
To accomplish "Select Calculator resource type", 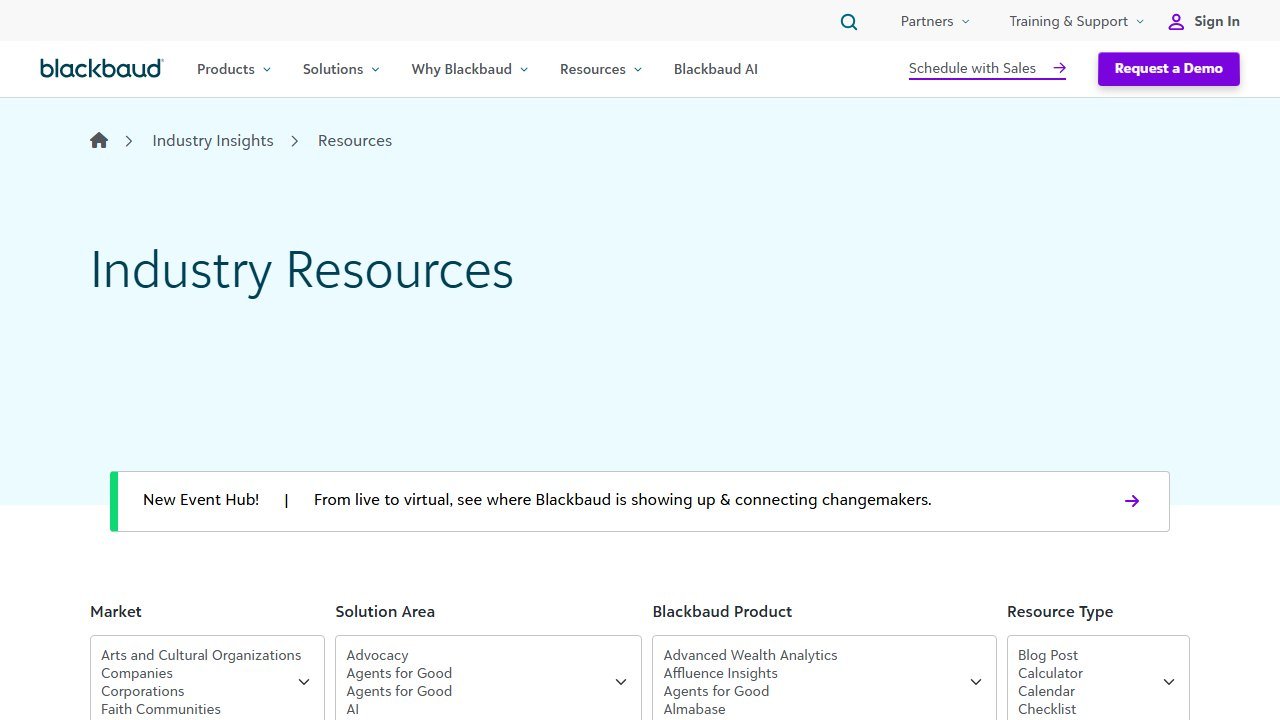I will click(1050, 673).
